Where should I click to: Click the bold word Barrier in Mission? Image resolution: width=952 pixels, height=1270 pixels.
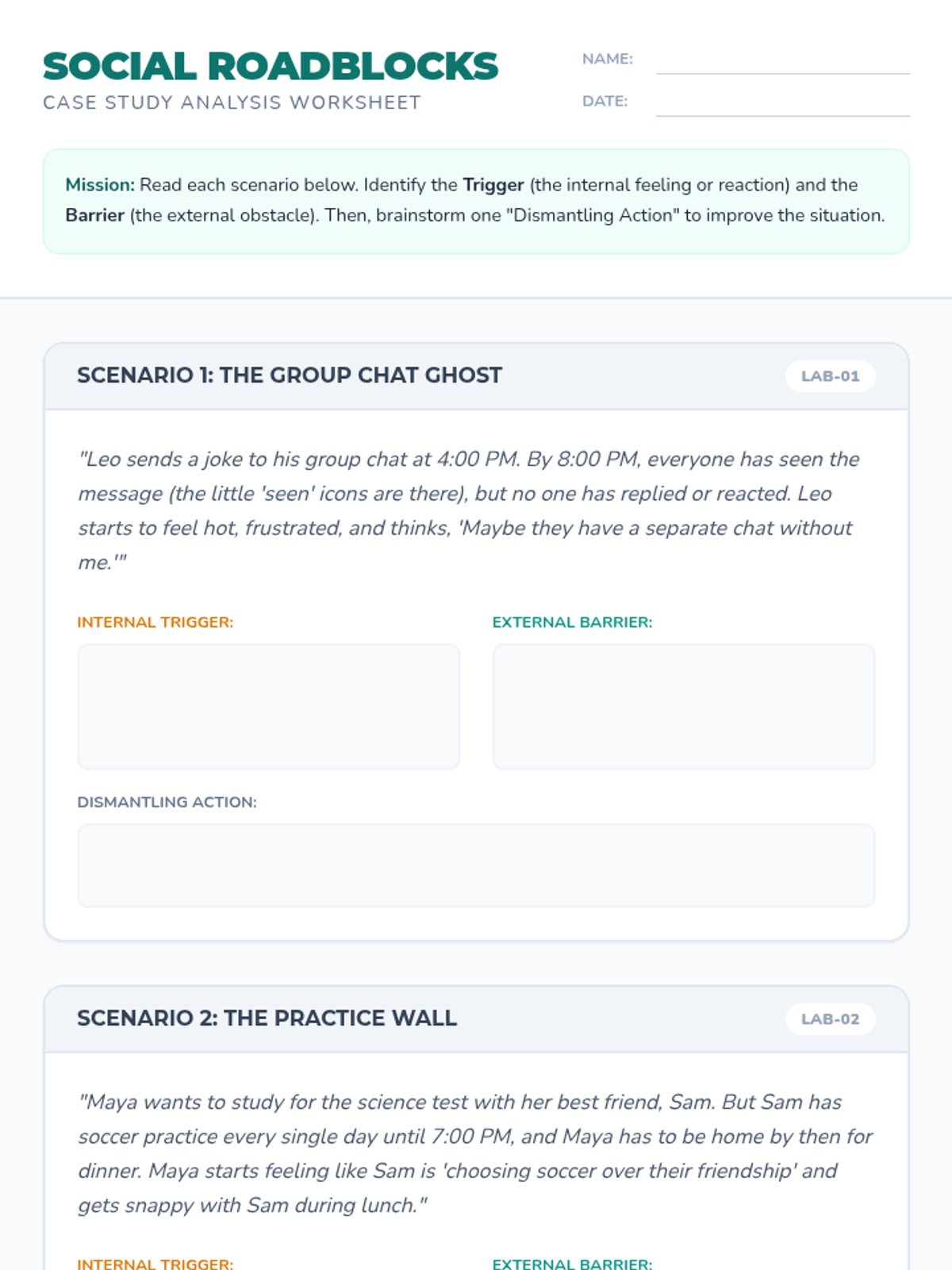click(94, 215)
